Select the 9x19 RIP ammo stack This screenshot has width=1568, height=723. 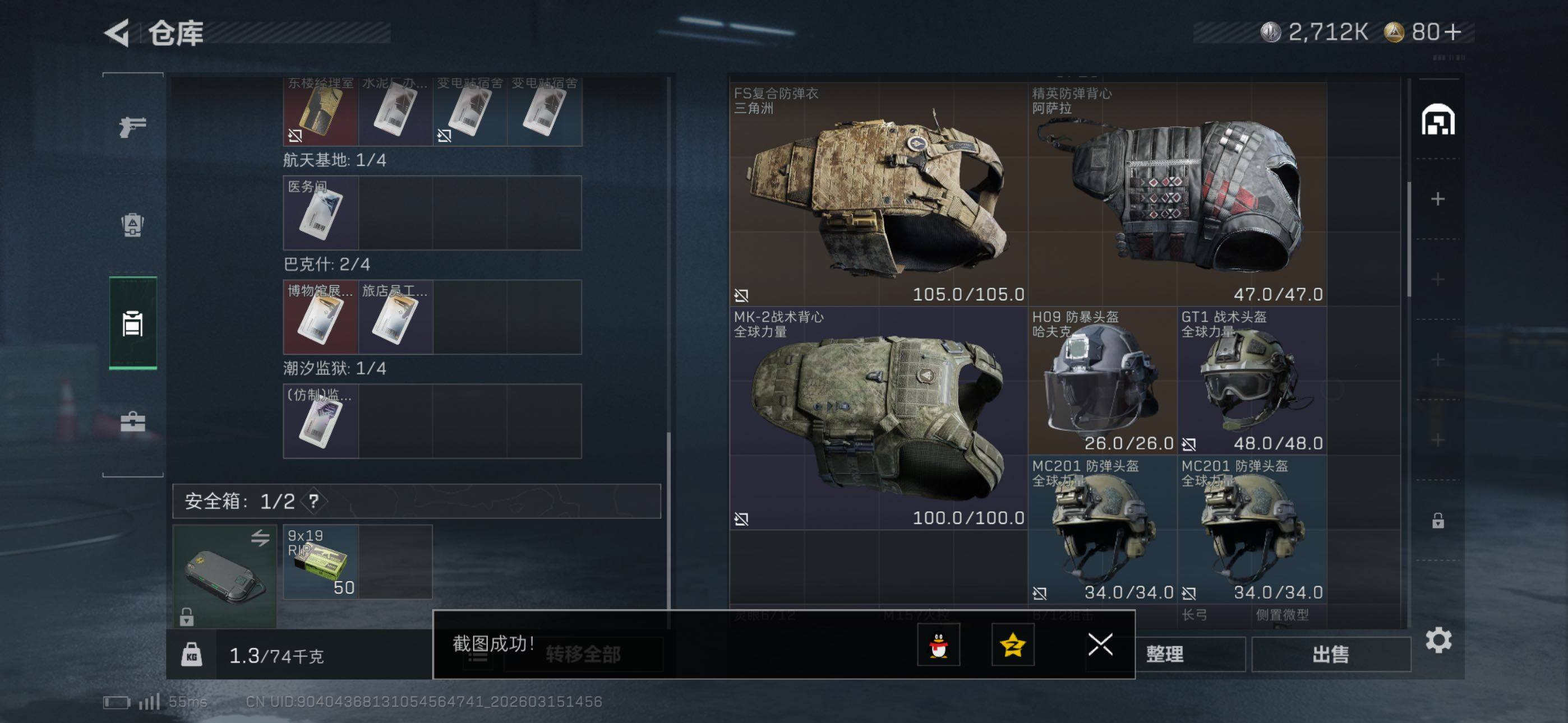[x=321, y=562]
